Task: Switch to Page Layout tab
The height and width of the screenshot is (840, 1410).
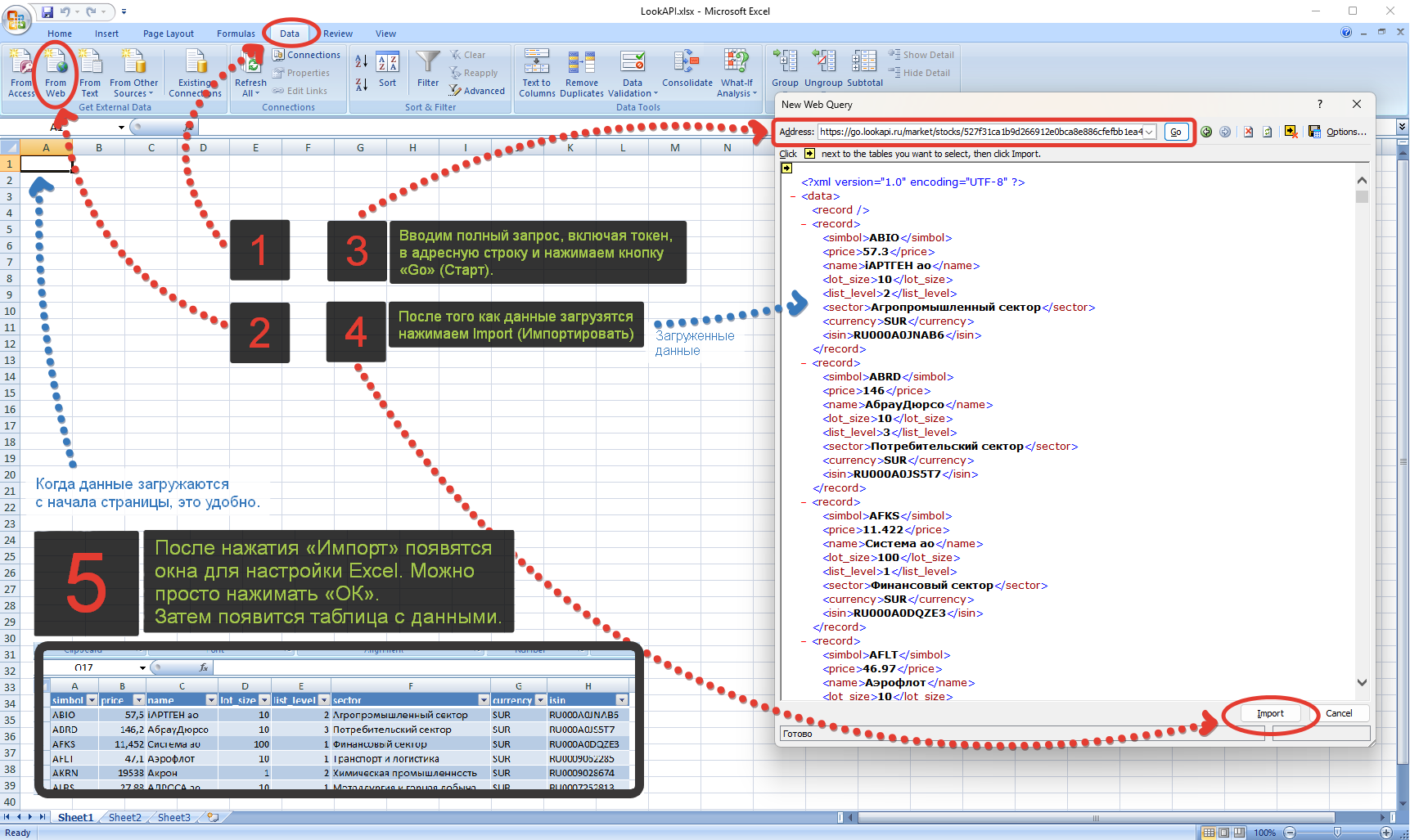Action: click(169, 34)
